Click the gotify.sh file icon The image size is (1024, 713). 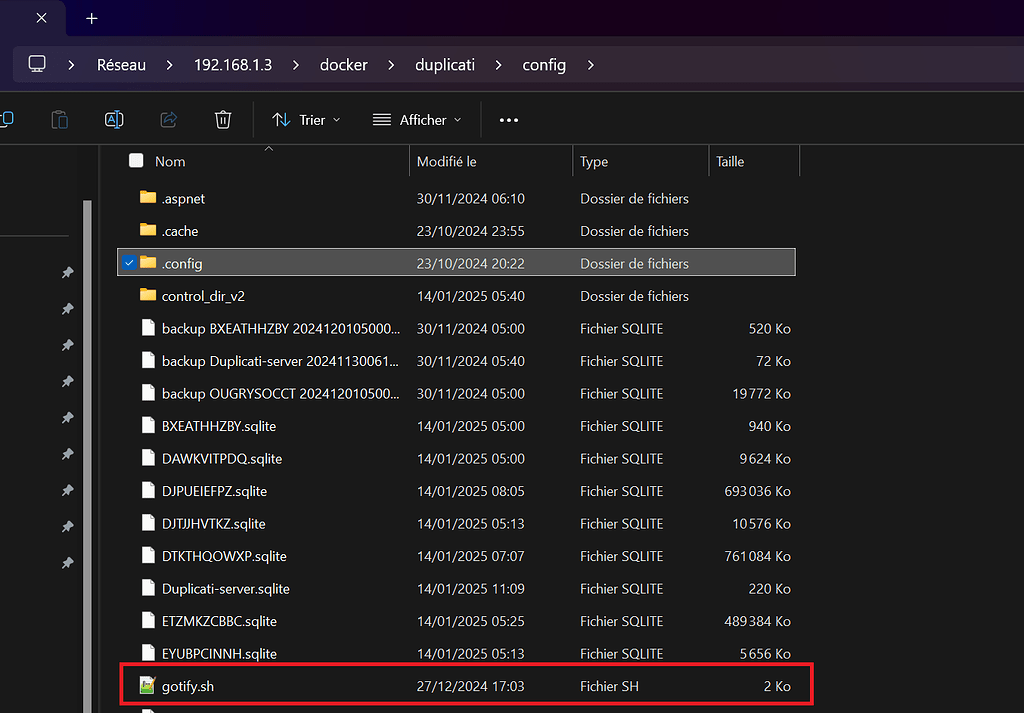[x=148, y=686]
